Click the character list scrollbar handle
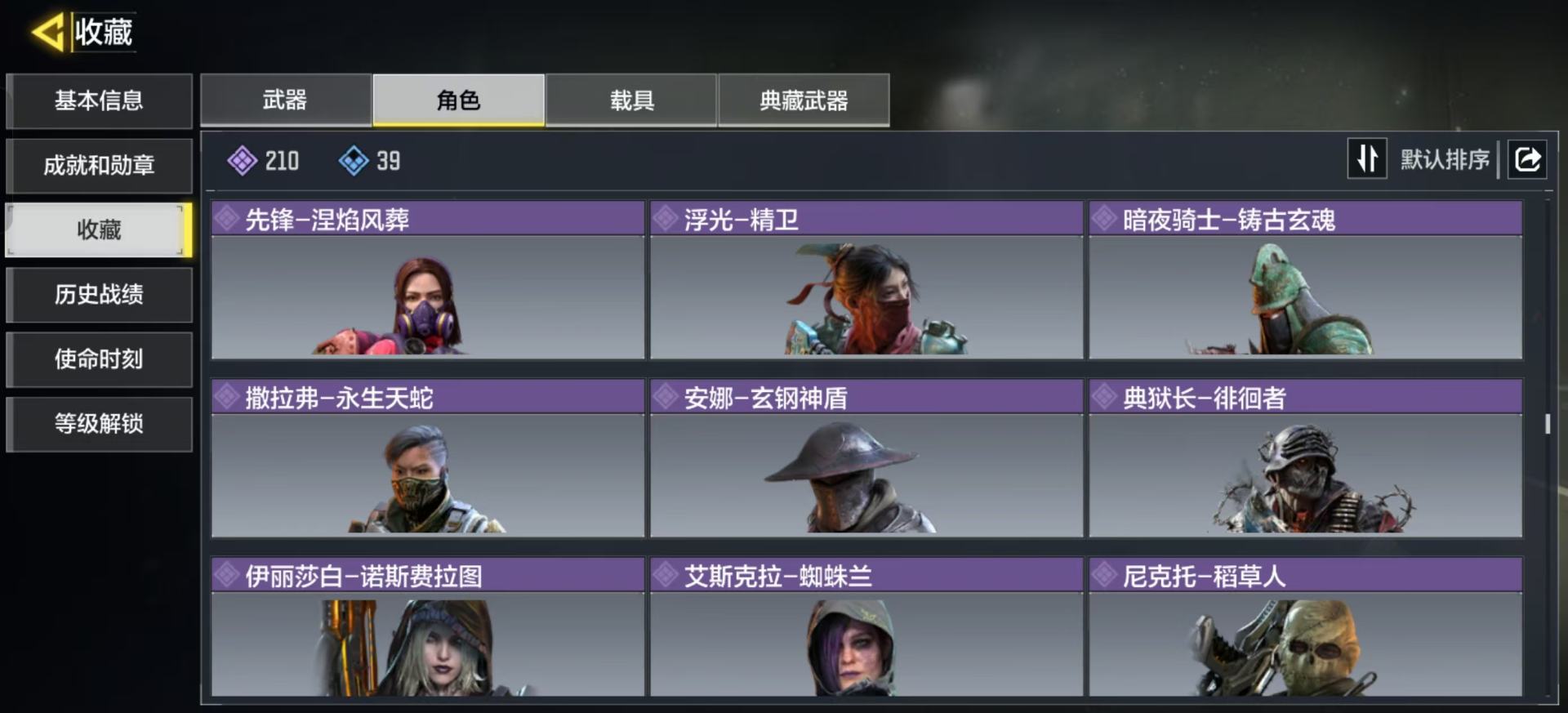Viewport: 1568px width, 713px height. pyautogui.click(x=1547, y=424)
